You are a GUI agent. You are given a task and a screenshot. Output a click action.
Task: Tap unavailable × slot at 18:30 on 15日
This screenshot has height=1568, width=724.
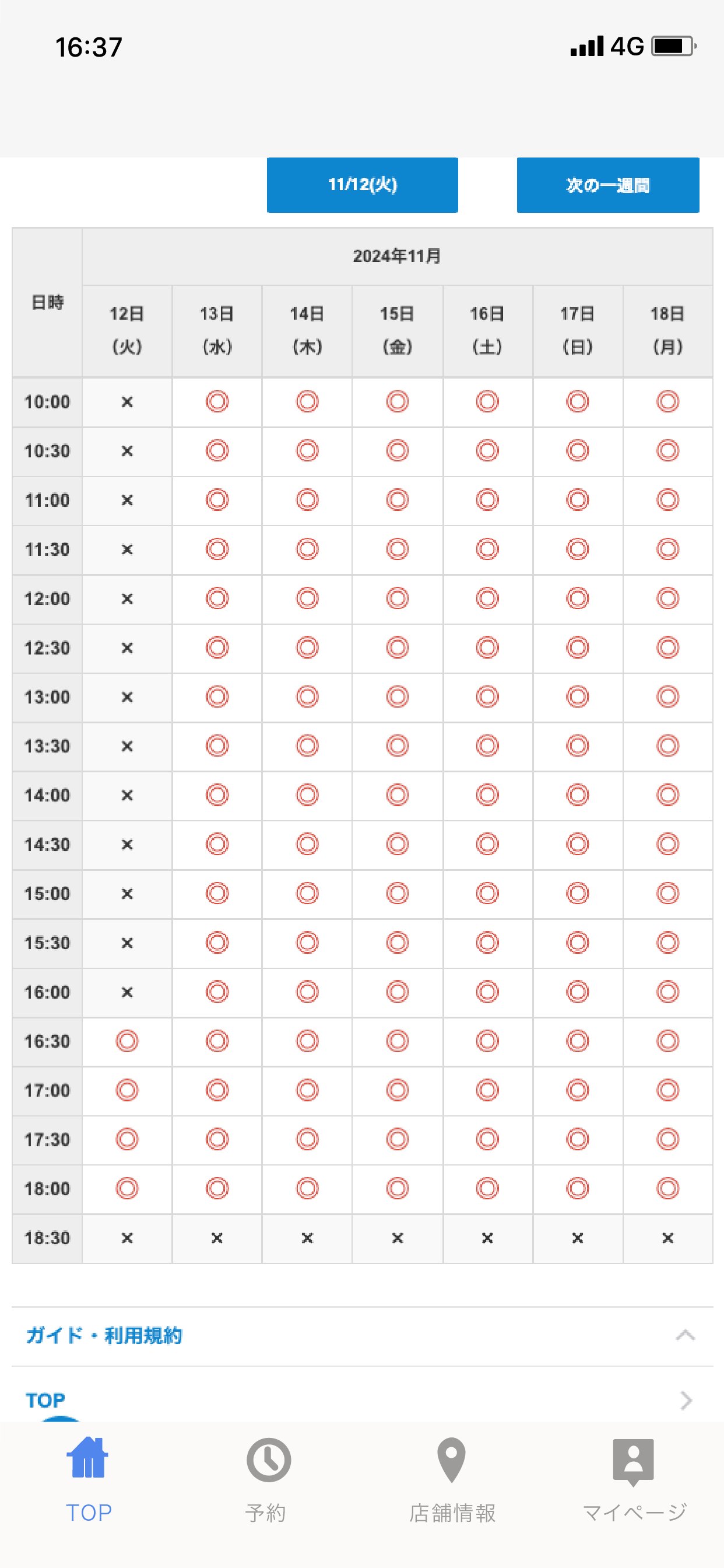click(x=398, y=1238)
